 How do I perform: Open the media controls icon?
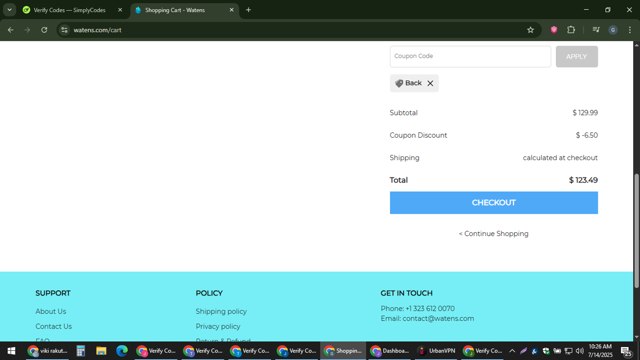click(596, 30)
